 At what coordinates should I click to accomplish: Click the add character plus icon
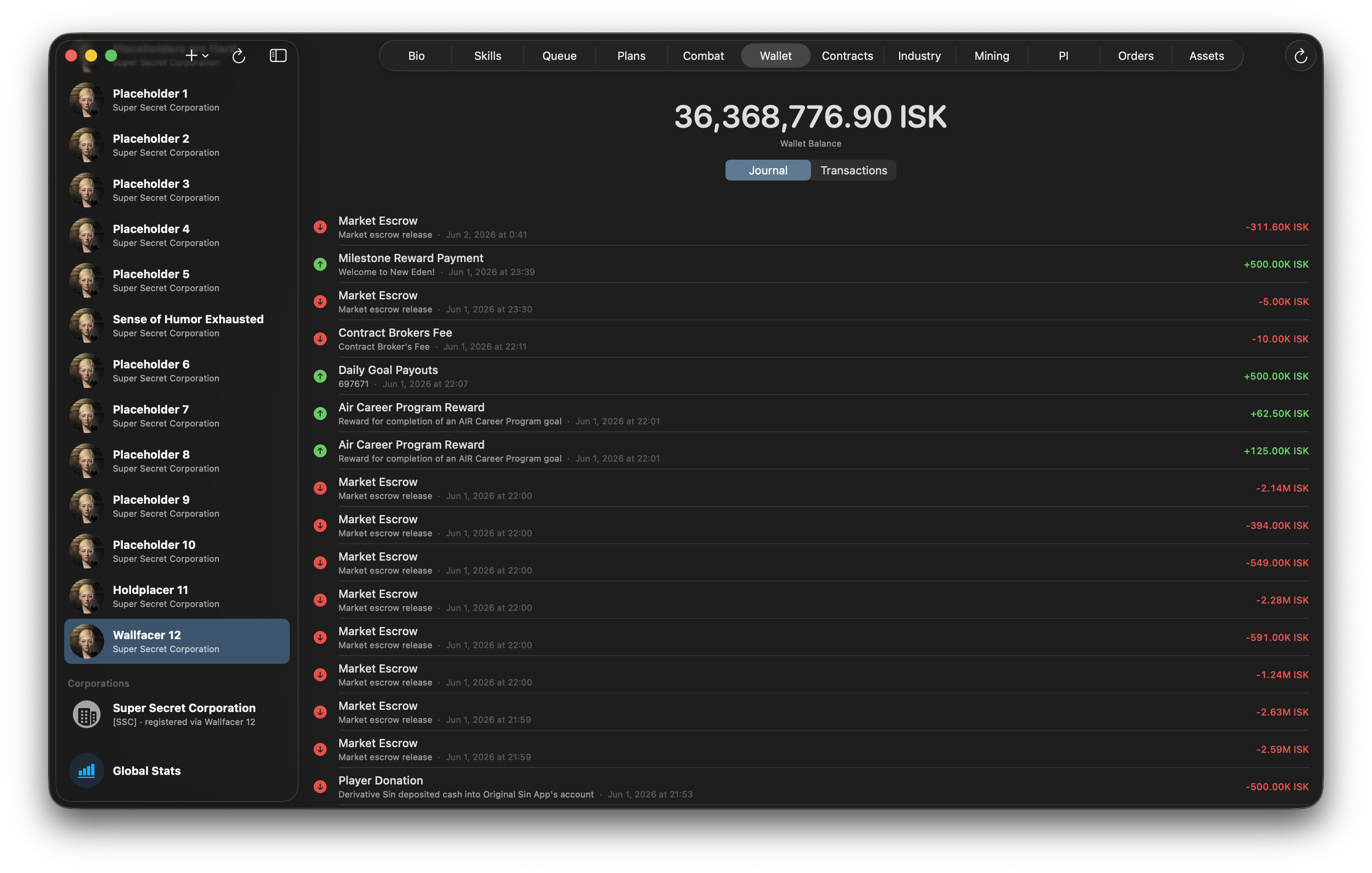191,55
